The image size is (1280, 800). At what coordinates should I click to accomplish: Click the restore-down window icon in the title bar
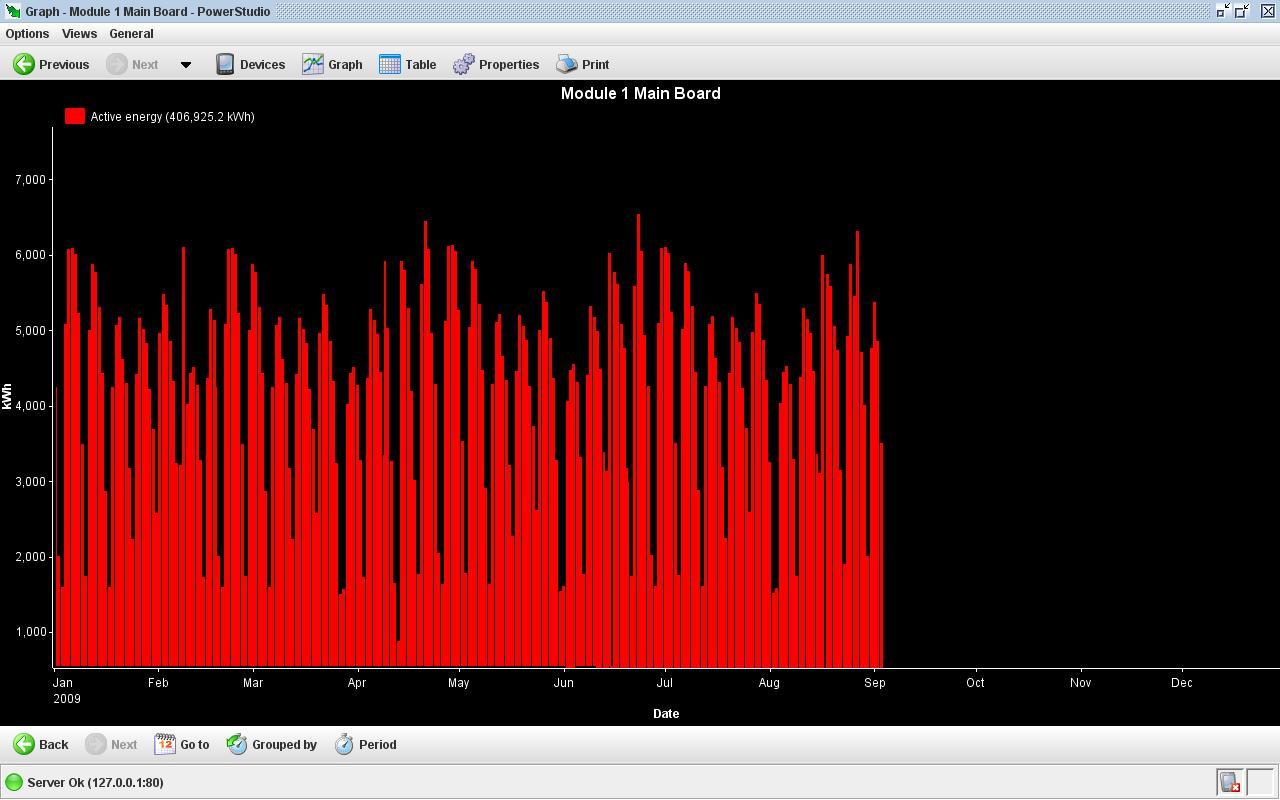coord(1223,11)
